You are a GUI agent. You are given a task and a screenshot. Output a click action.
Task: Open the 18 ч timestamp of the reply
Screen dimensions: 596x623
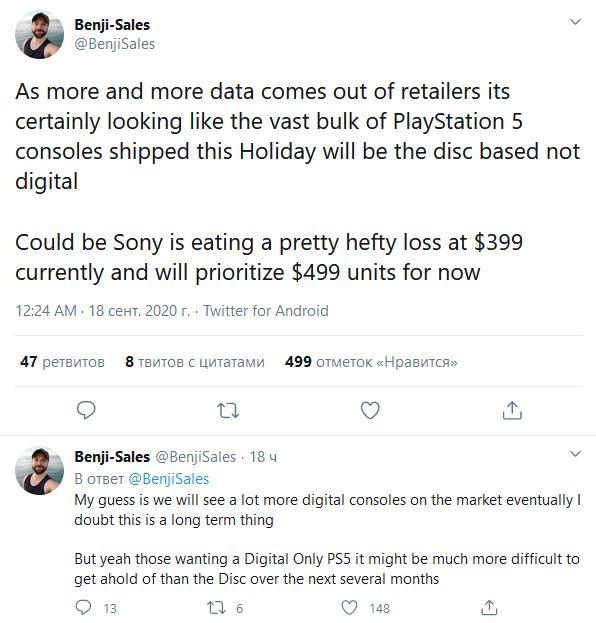pos(263,457)
